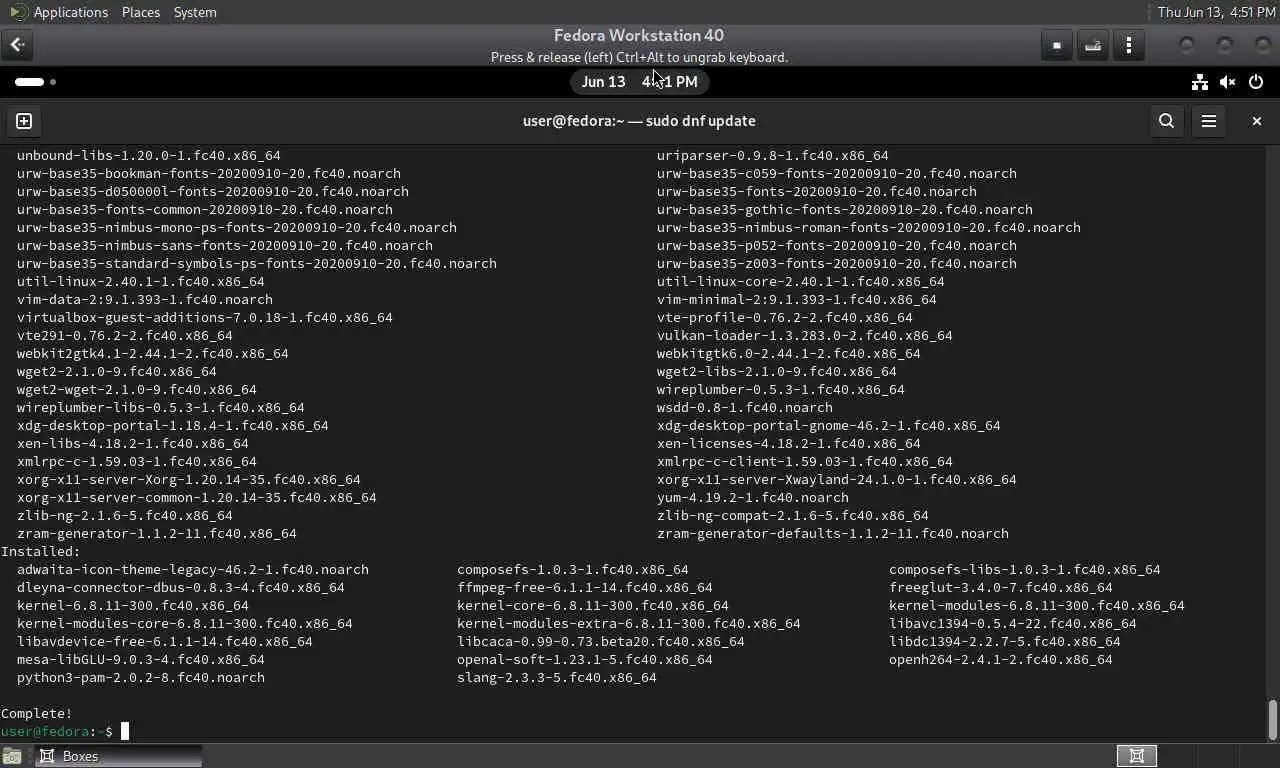The height and width of the screenshot is (768, 1280).
Task: Click vim-minimal-2:9.1.393-1 package entry
Action: [x=797, y=299]
